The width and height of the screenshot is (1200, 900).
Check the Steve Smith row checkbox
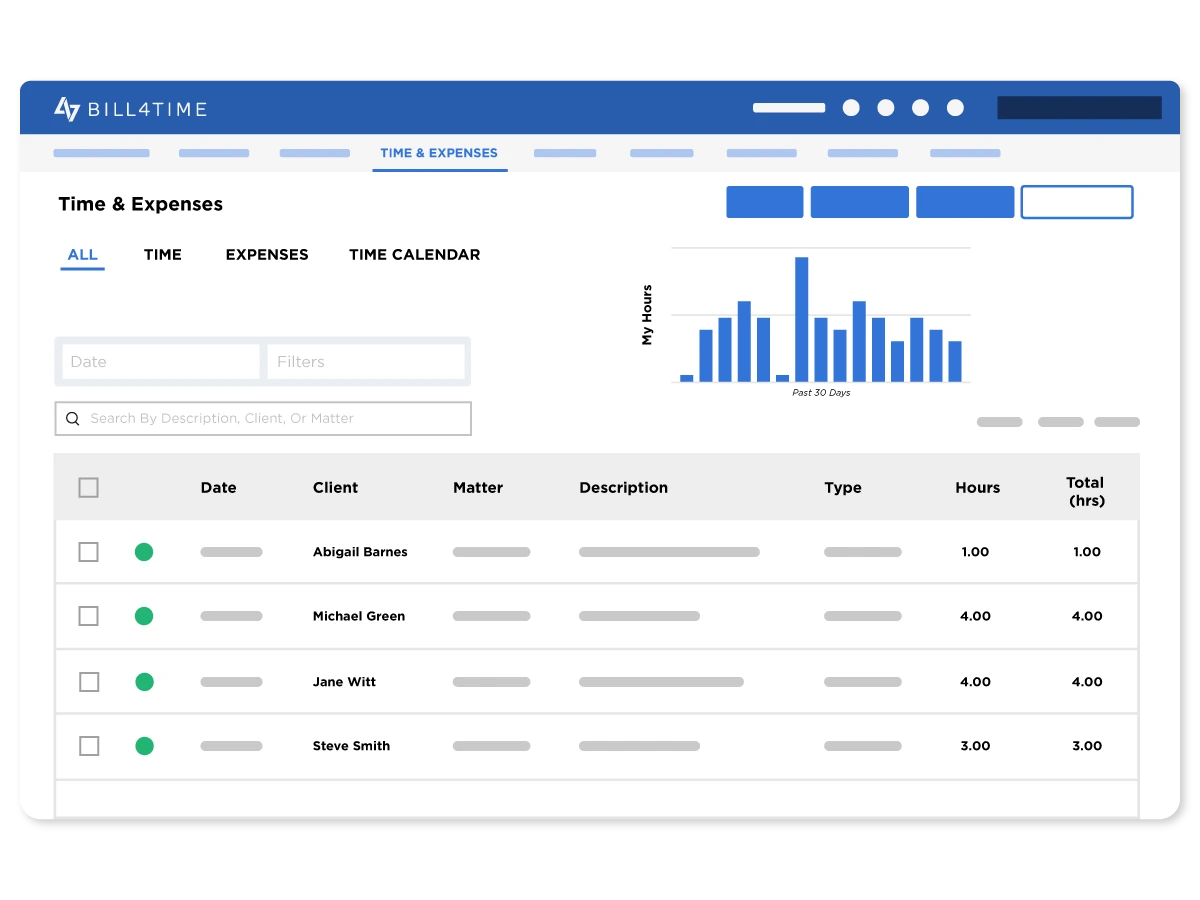click(x=89, y=746)
